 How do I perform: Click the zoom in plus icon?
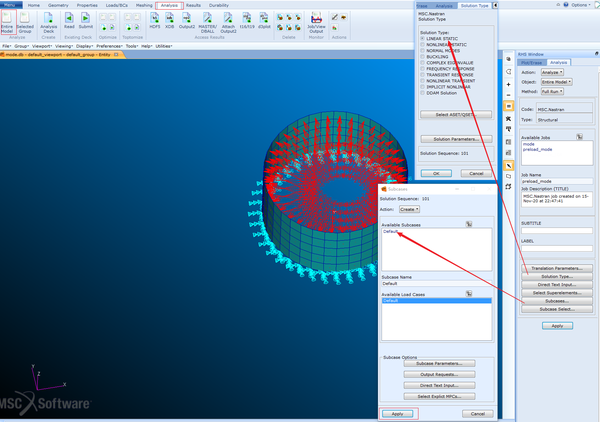pyautogui.click(x=508, y=84)
